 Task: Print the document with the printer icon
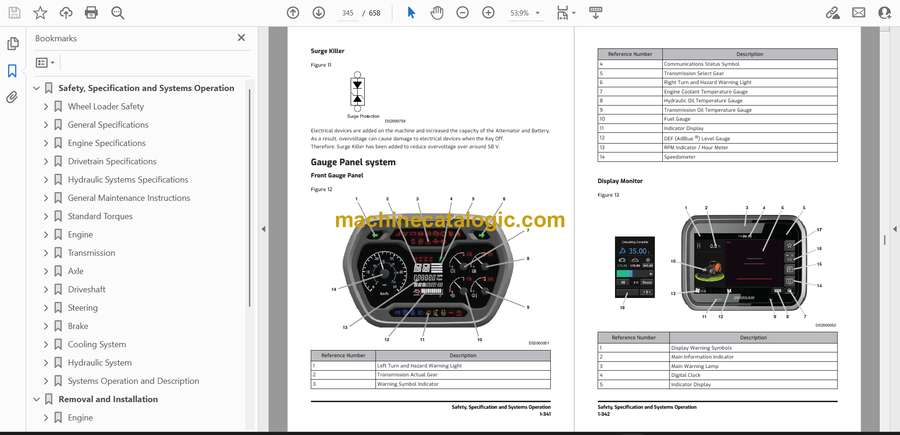click(x=92, y=13)
